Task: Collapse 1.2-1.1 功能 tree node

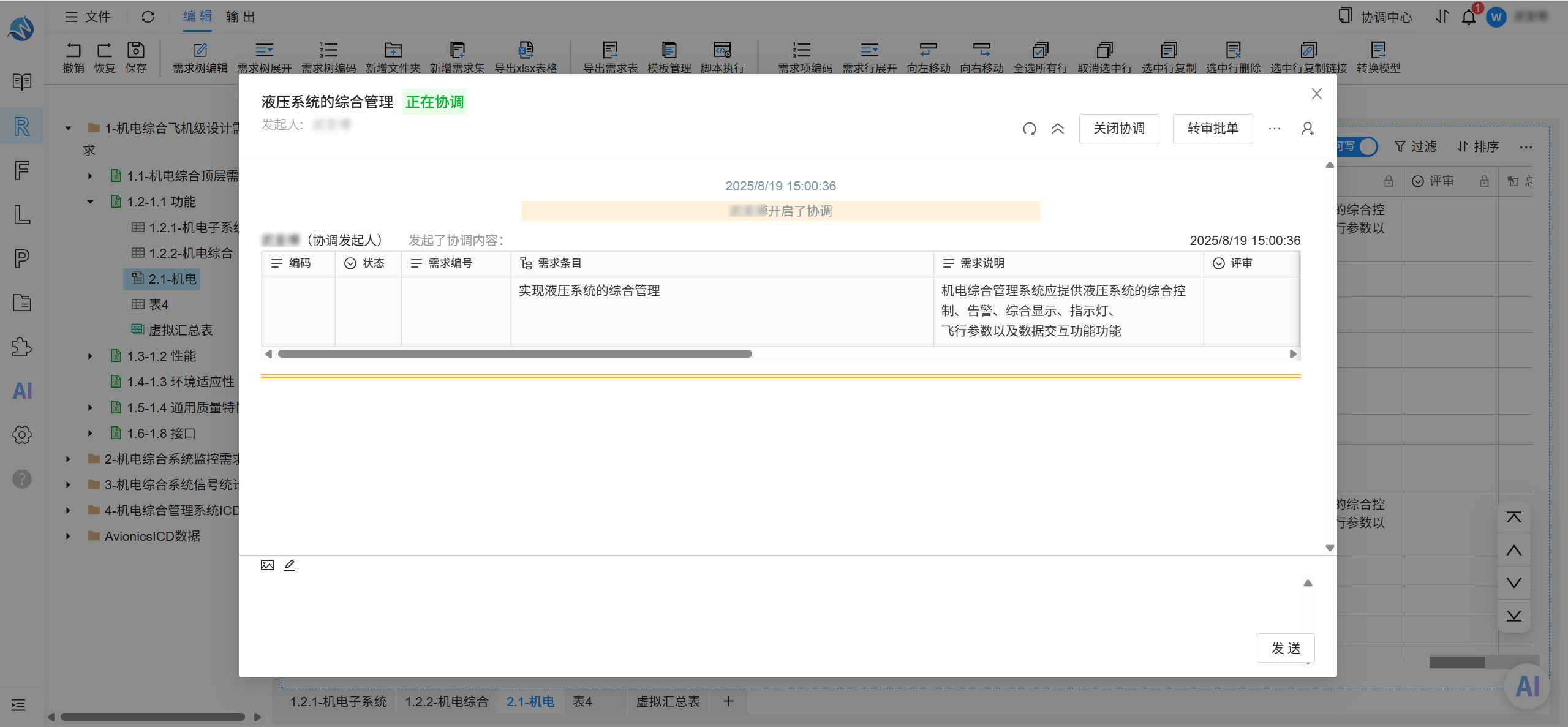Action: (91, 202)
